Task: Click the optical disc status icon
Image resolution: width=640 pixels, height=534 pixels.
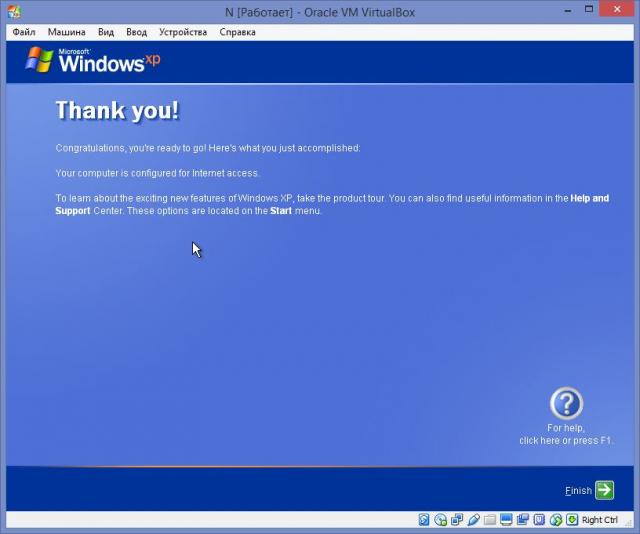Action: coord(440,519)
